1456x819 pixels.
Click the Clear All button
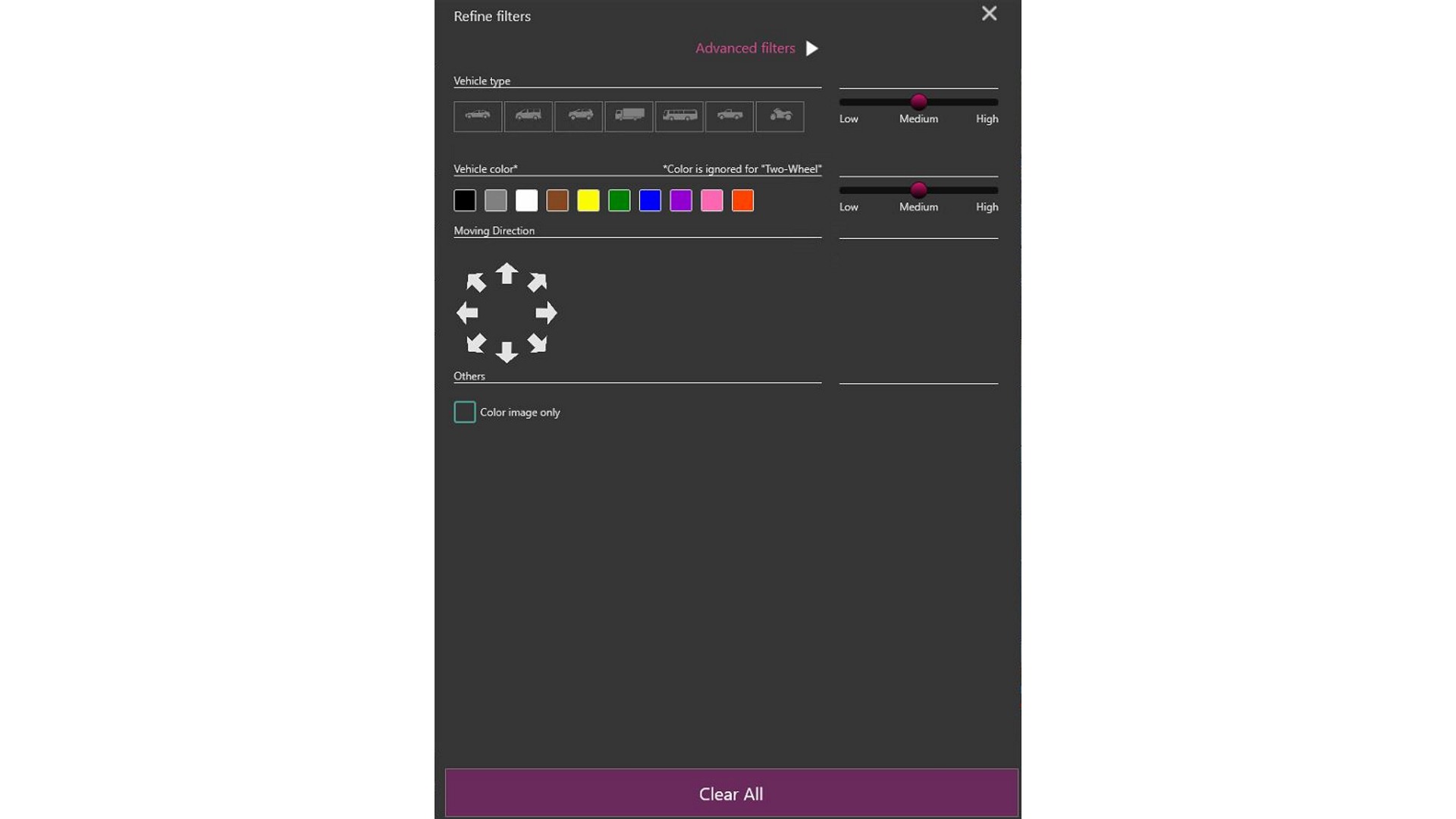click(x=731, y=793)
